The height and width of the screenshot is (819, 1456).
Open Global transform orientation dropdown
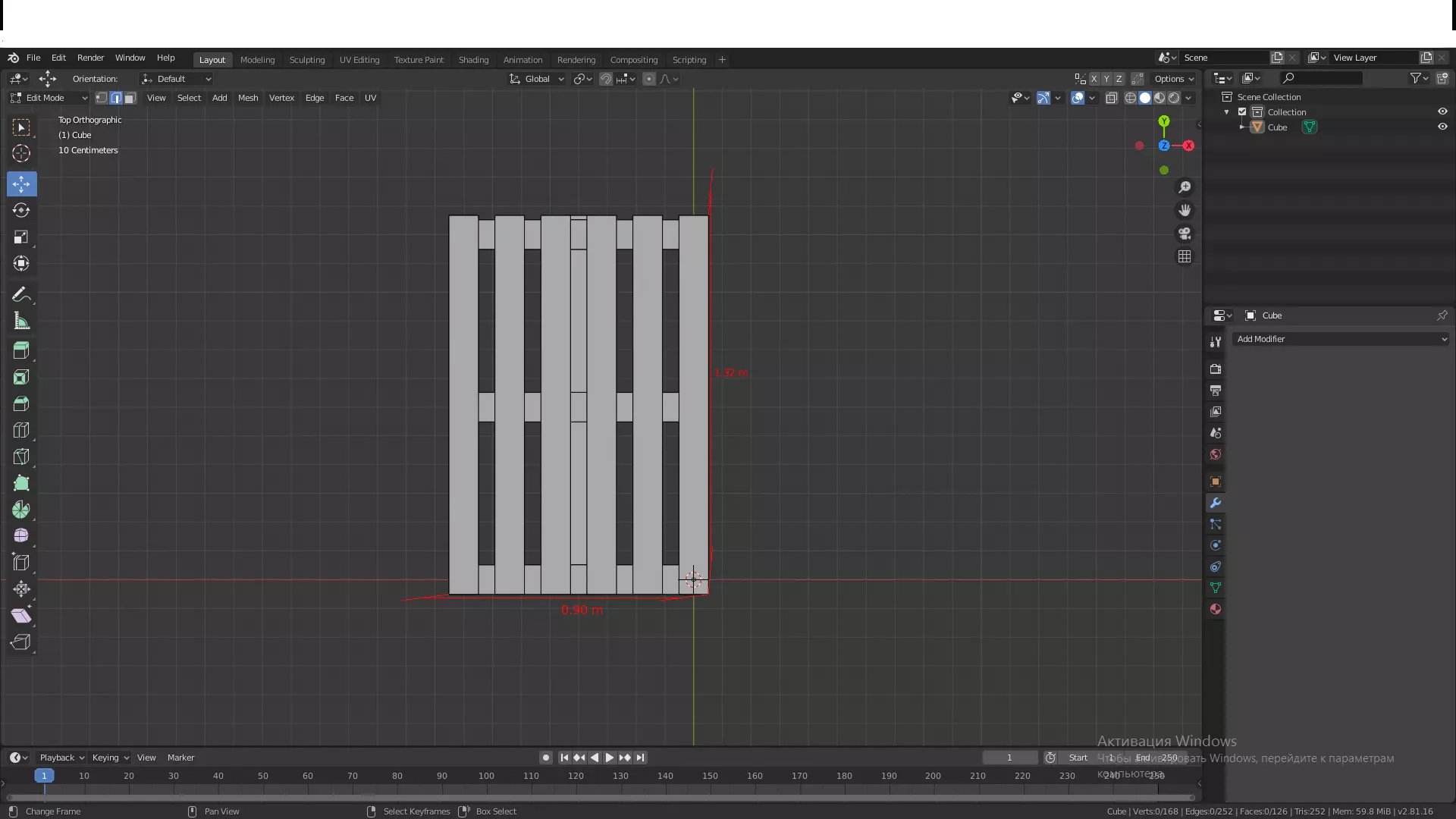tap(537, 79)
